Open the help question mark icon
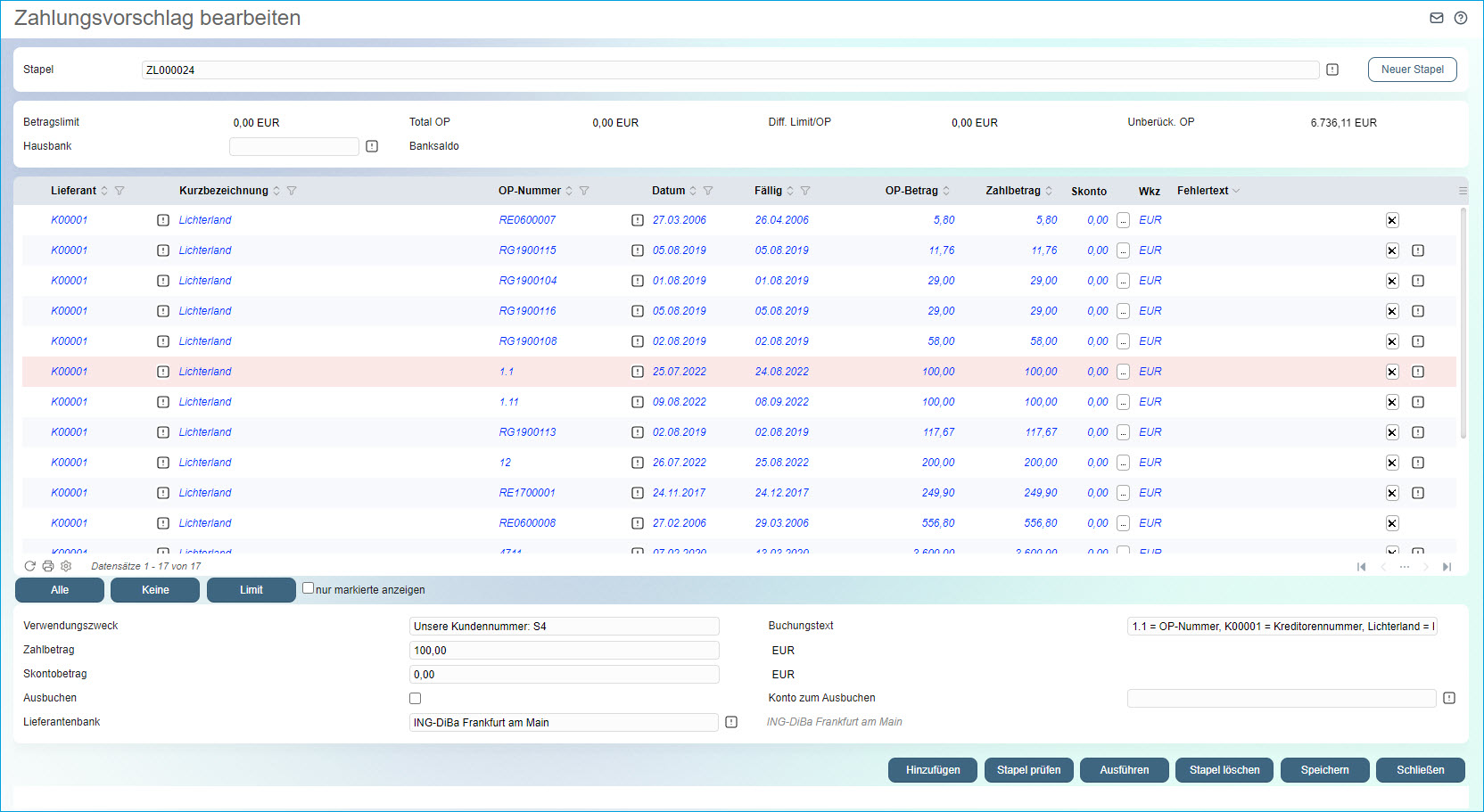Screen dimensions: 1484x812 pyautogui.click(x=1460, y=18)
